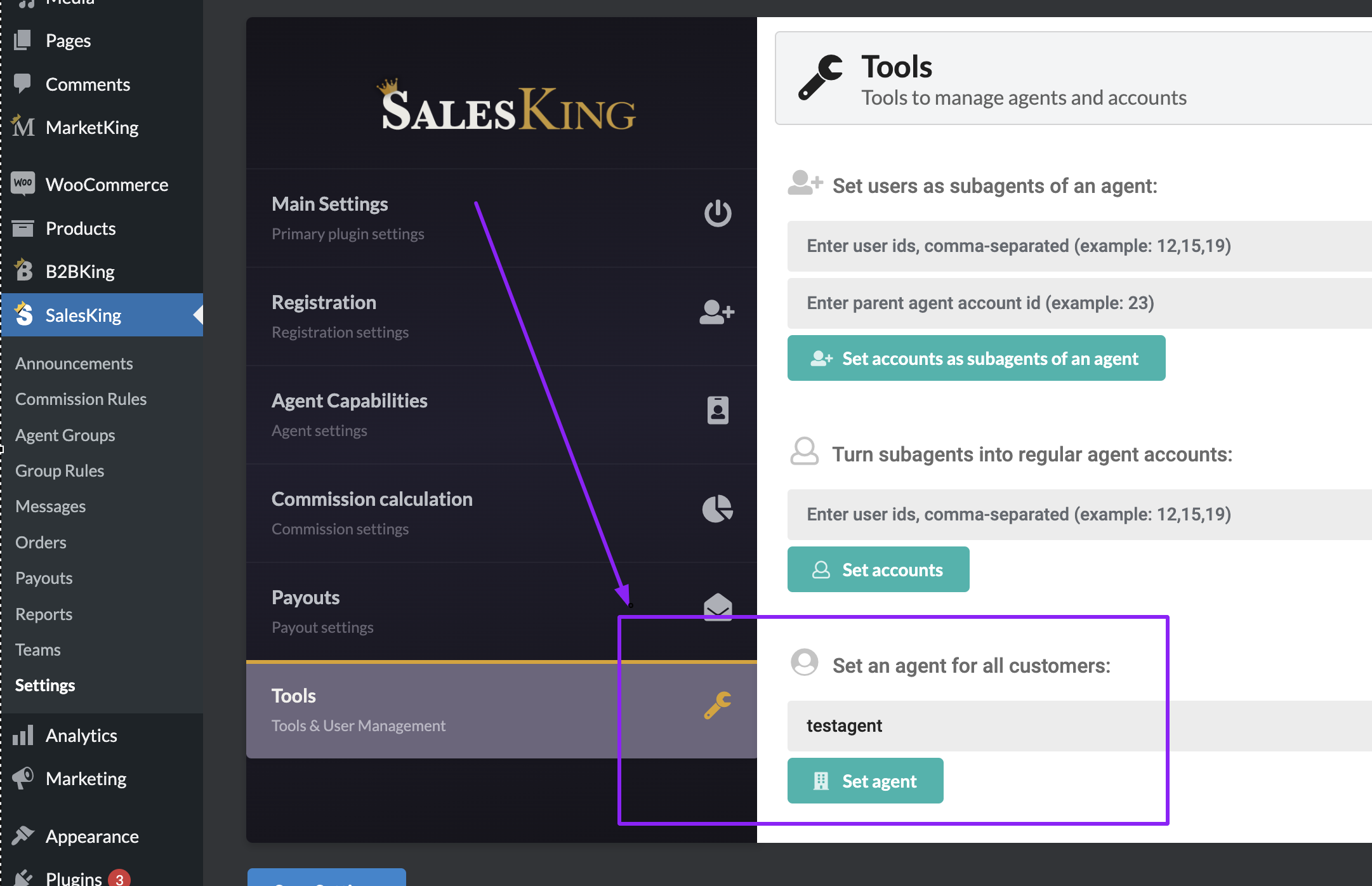The width and height of the screenshot is (1372, 886).
Task: Click the B2BKing sidebar icon
Action: pos(23,270)
